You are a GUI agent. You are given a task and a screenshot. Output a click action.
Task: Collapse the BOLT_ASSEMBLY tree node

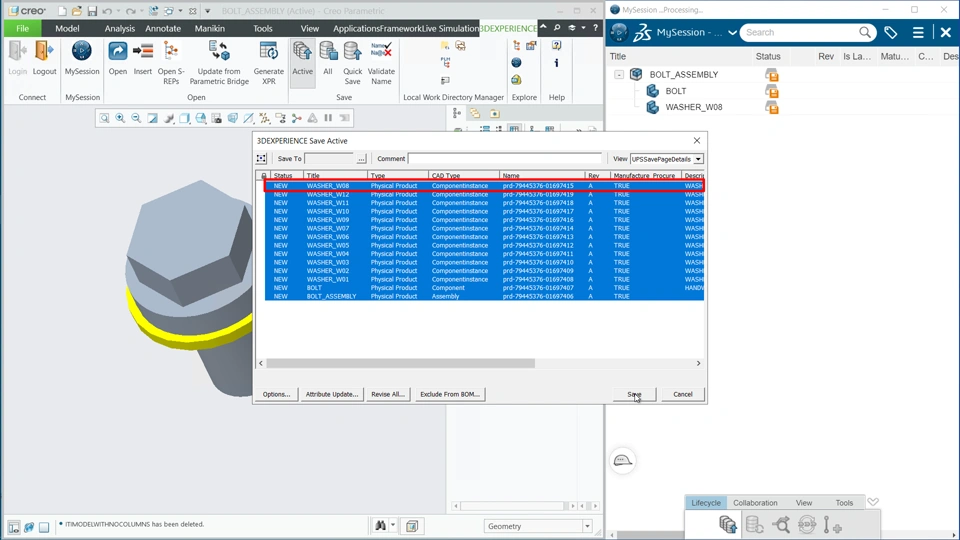(x=619, y=75)
